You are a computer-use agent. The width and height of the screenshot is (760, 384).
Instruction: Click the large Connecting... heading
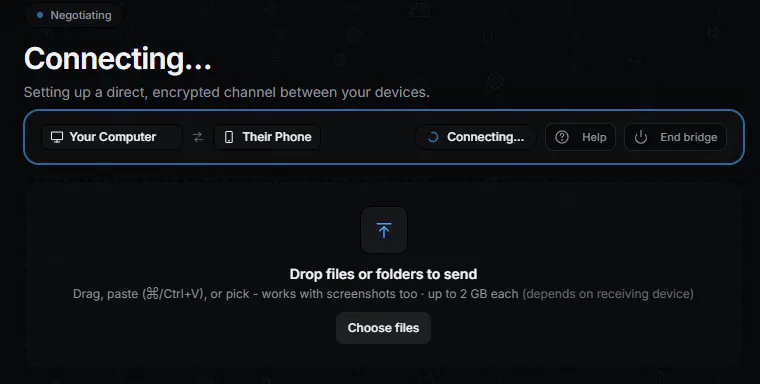(118, 59)
